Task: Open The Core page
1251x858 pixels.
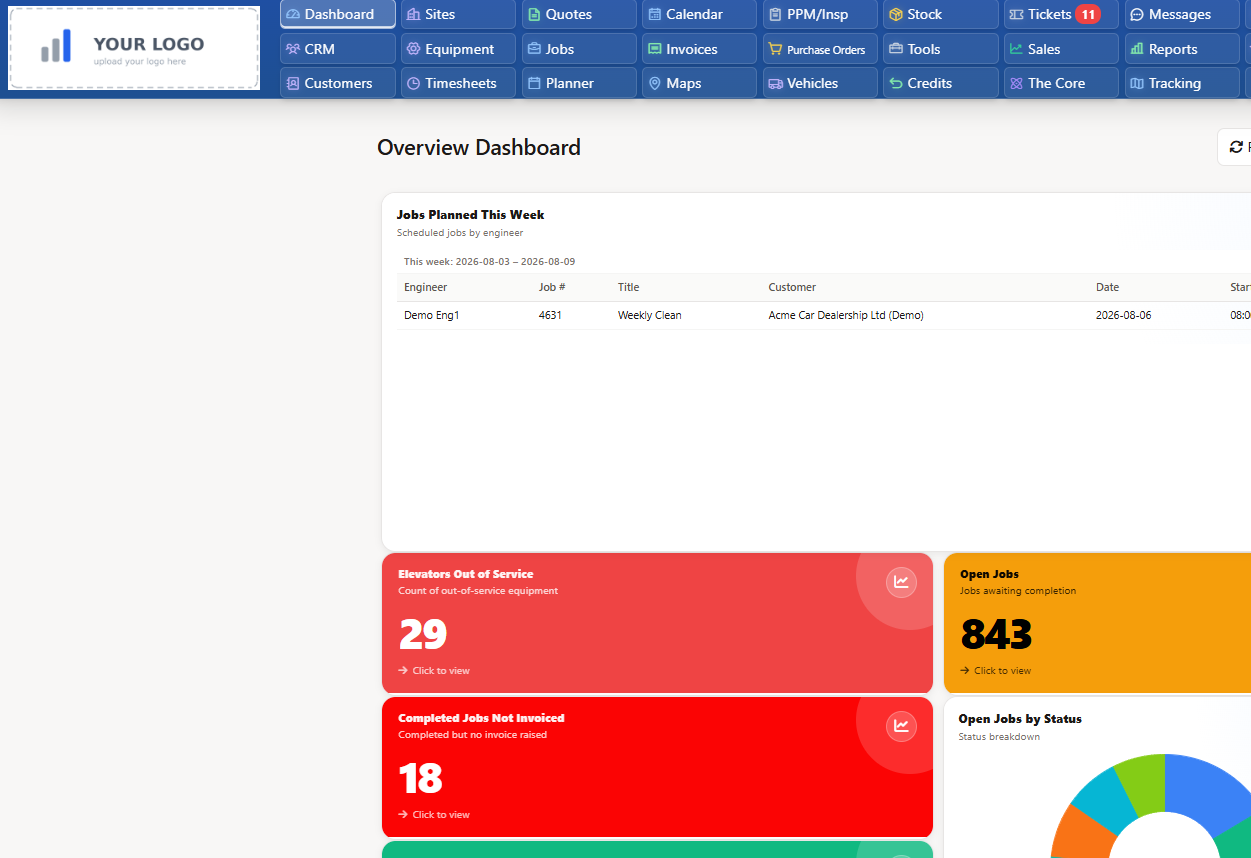Action: click(1061, 83)
